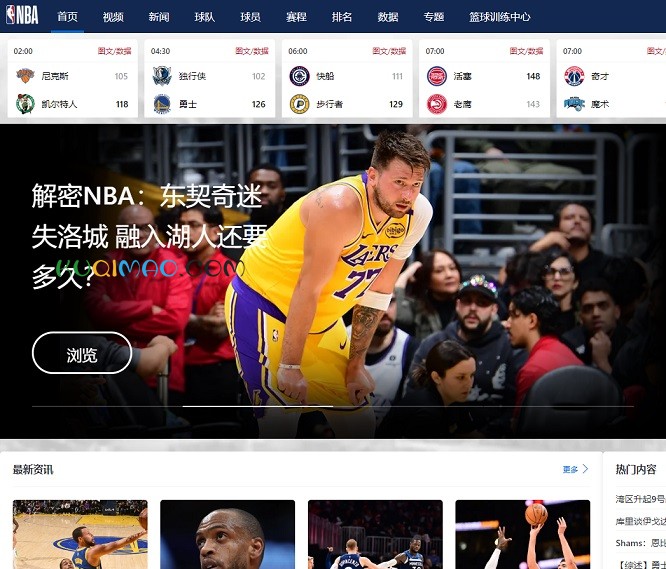Click the 步行者 team name

coord(329,104)
